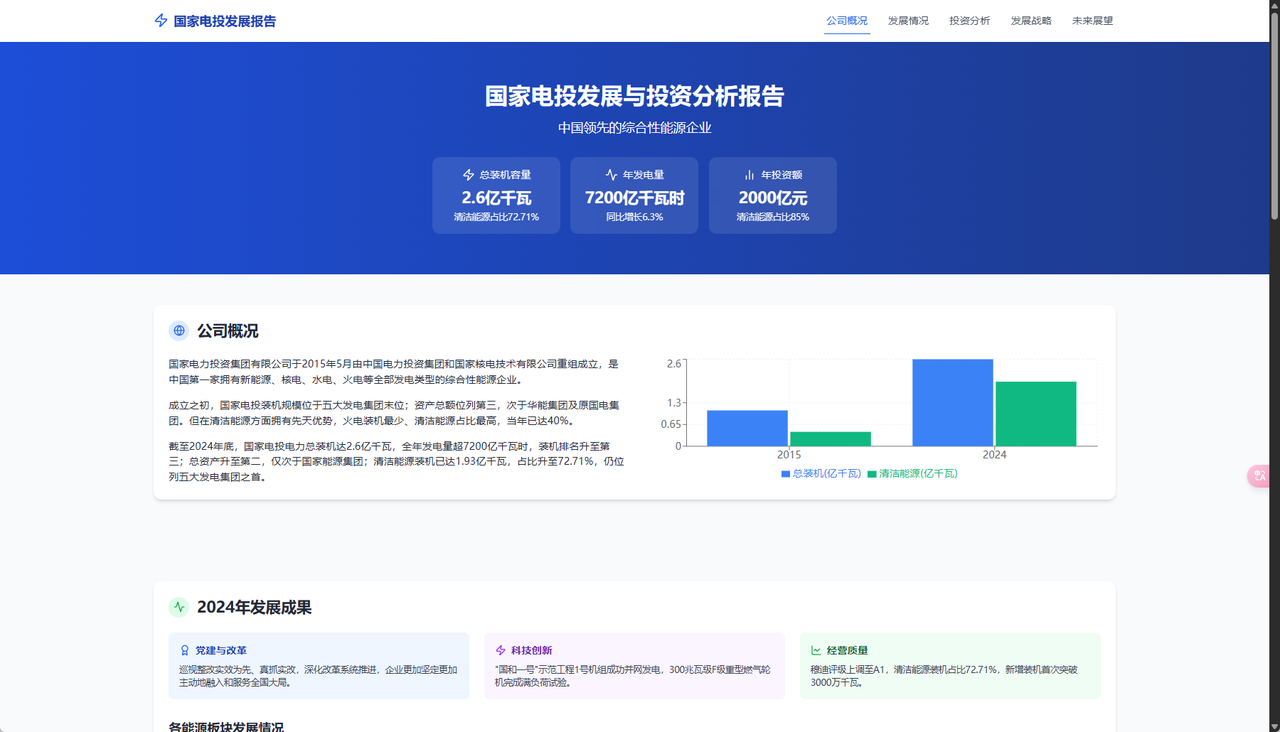
Task: Click the 清洁能源占比72.71% text
Action: pyautogui.click(x=496, y=217)
